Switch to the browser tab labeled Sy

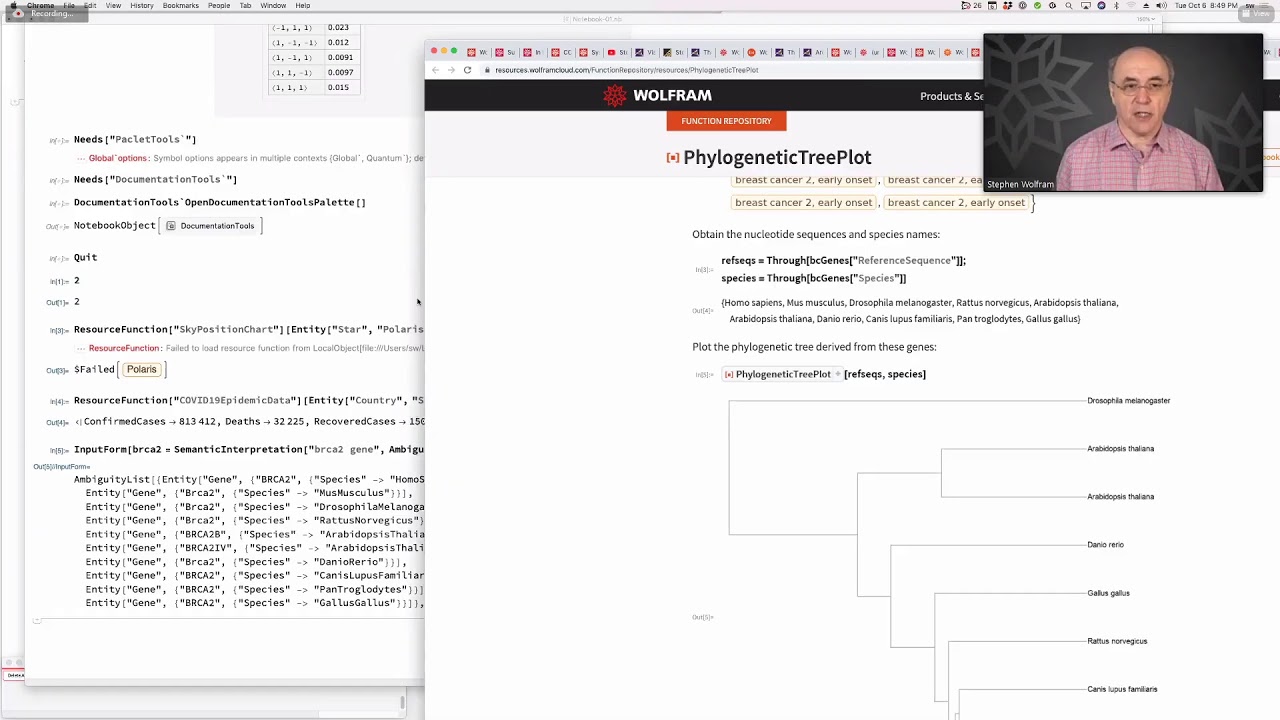589,52
